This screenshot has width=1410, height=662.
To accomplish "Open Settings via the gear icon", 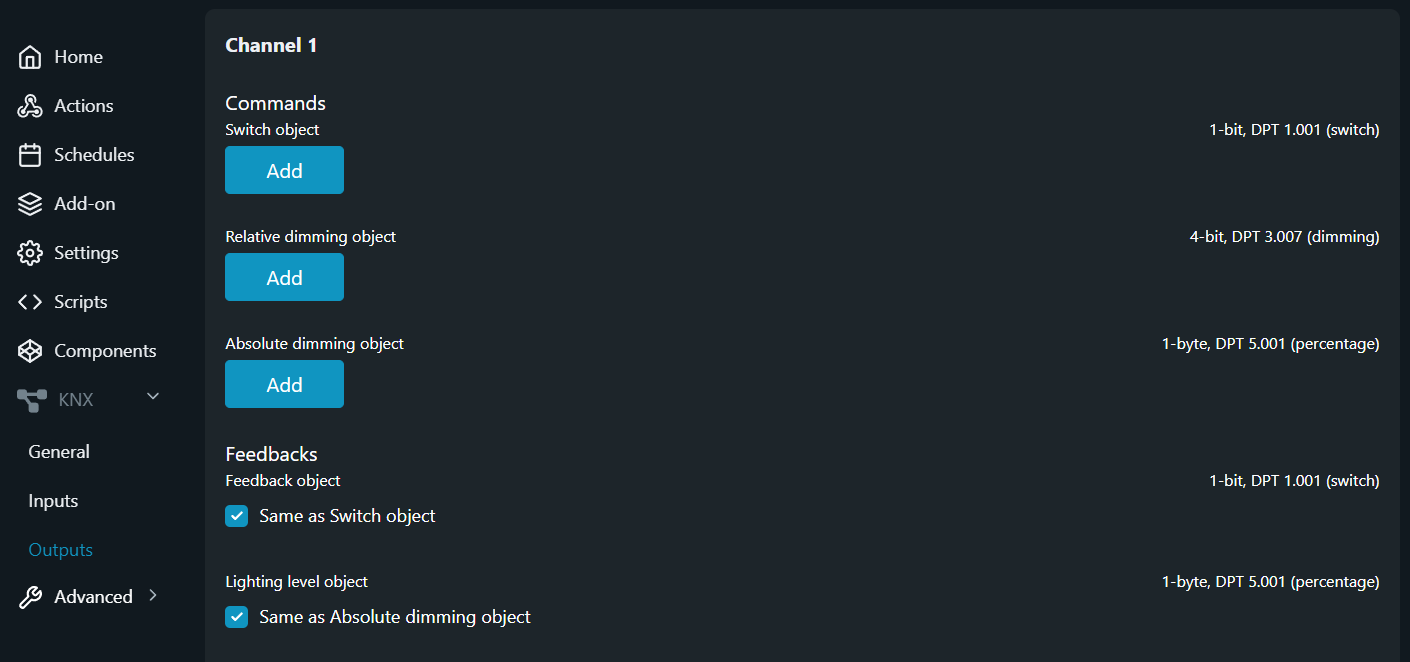I will click(30, 253).
